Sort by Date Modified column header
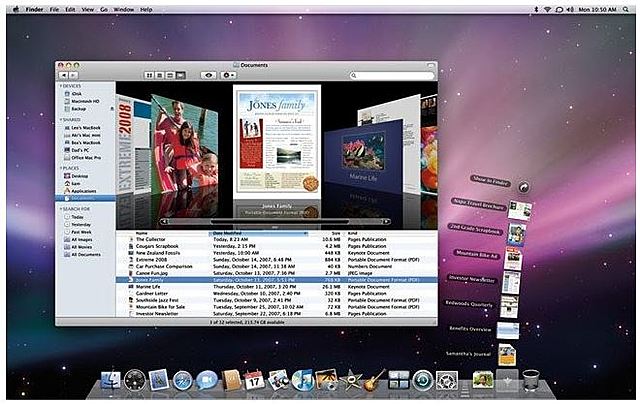 pyautogui.click(x=259, y=233)
